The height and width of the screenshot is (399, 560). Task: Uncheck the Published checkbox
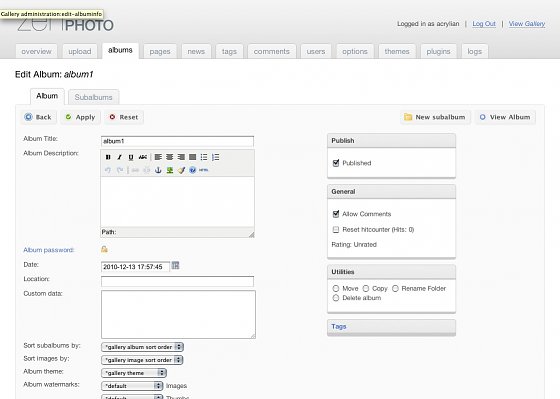coord(336,163)
